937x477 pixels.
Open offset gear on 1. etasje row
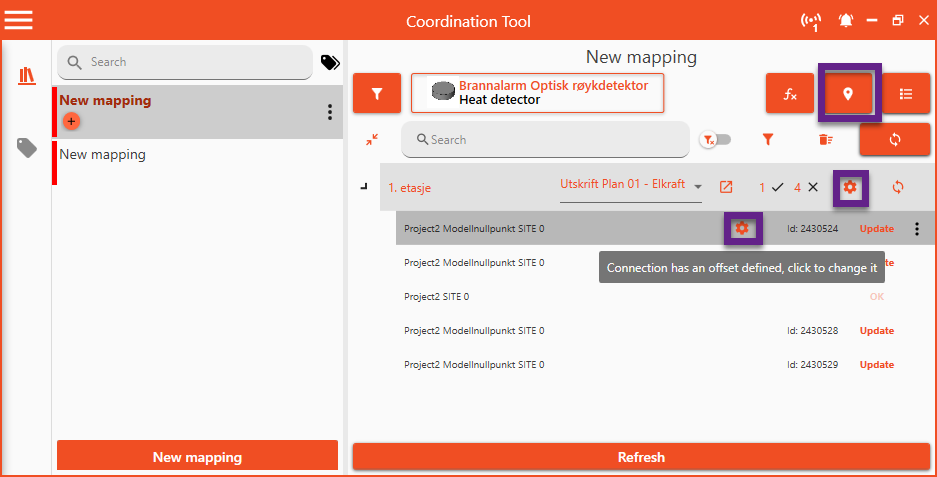click(850, 187)
